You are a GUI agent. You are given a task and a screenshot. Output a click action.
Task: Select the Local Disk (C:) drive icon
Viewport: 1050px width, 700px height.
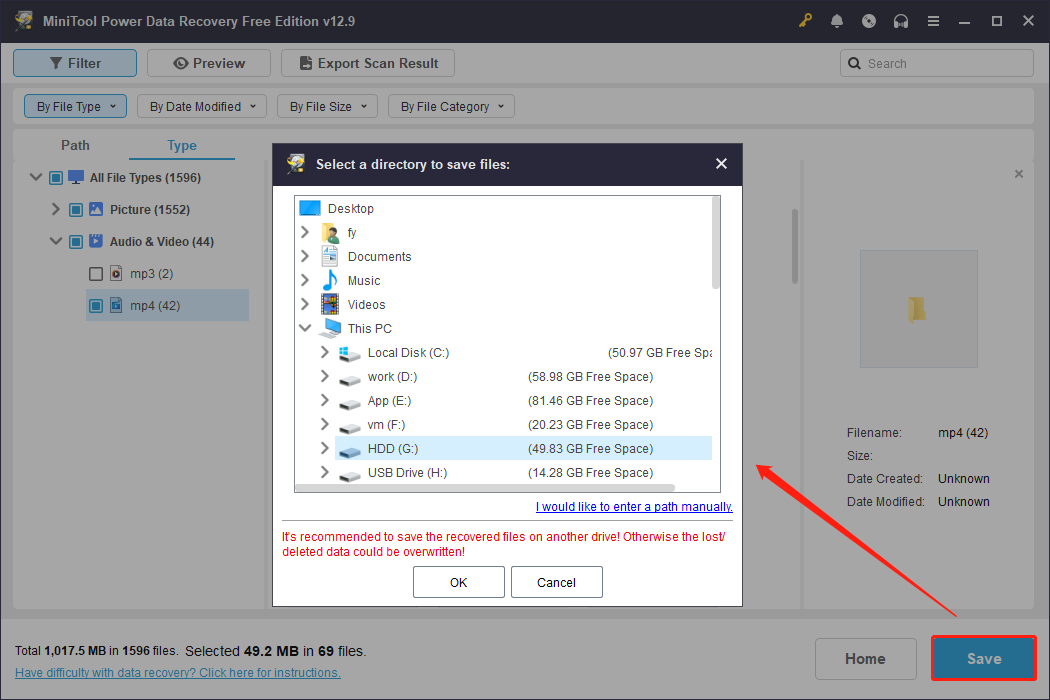pyautogui.click(x=350, y=353)
